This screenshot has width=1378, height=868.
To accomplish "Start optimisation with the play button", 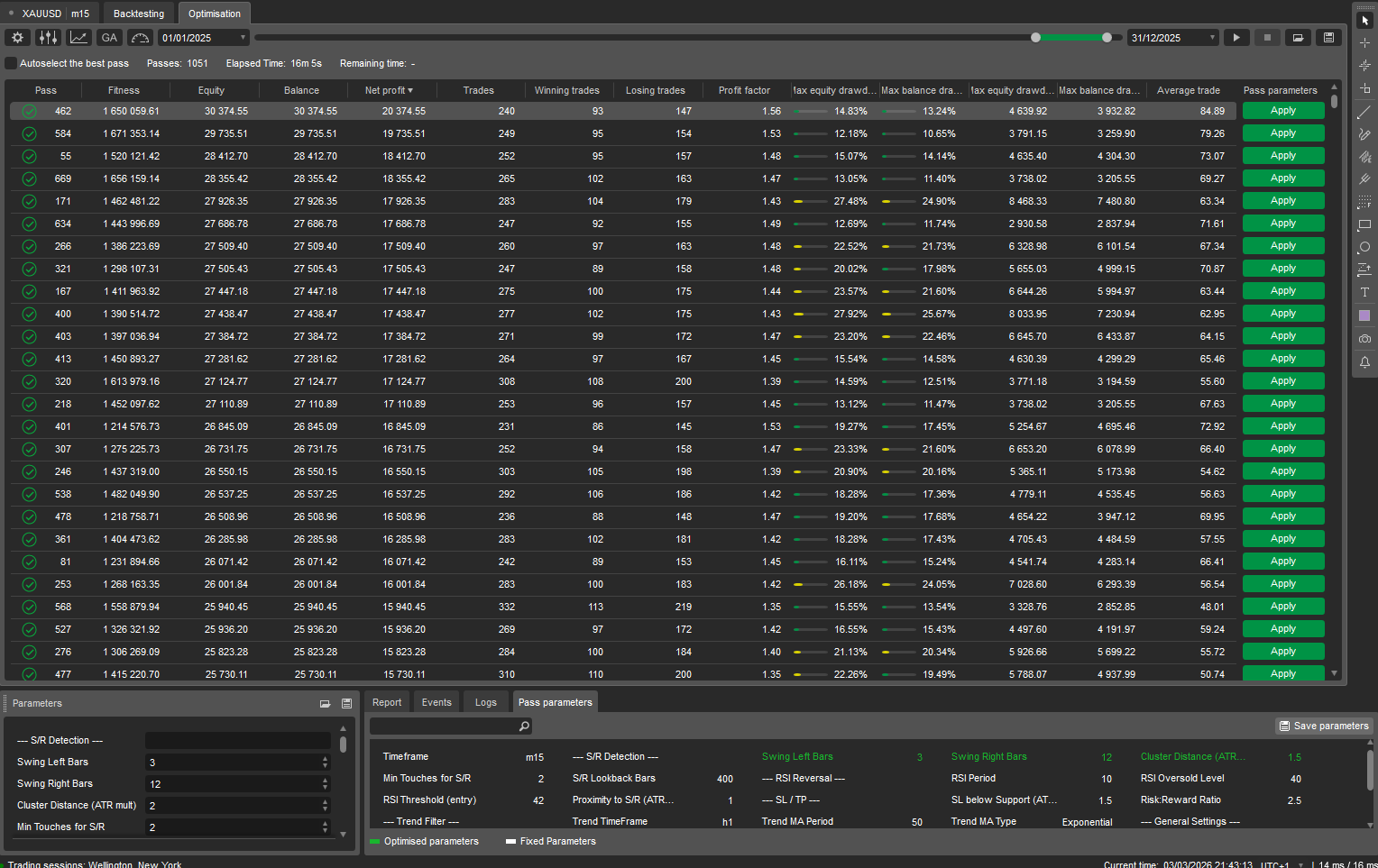I will click(x=1236, y=38).
